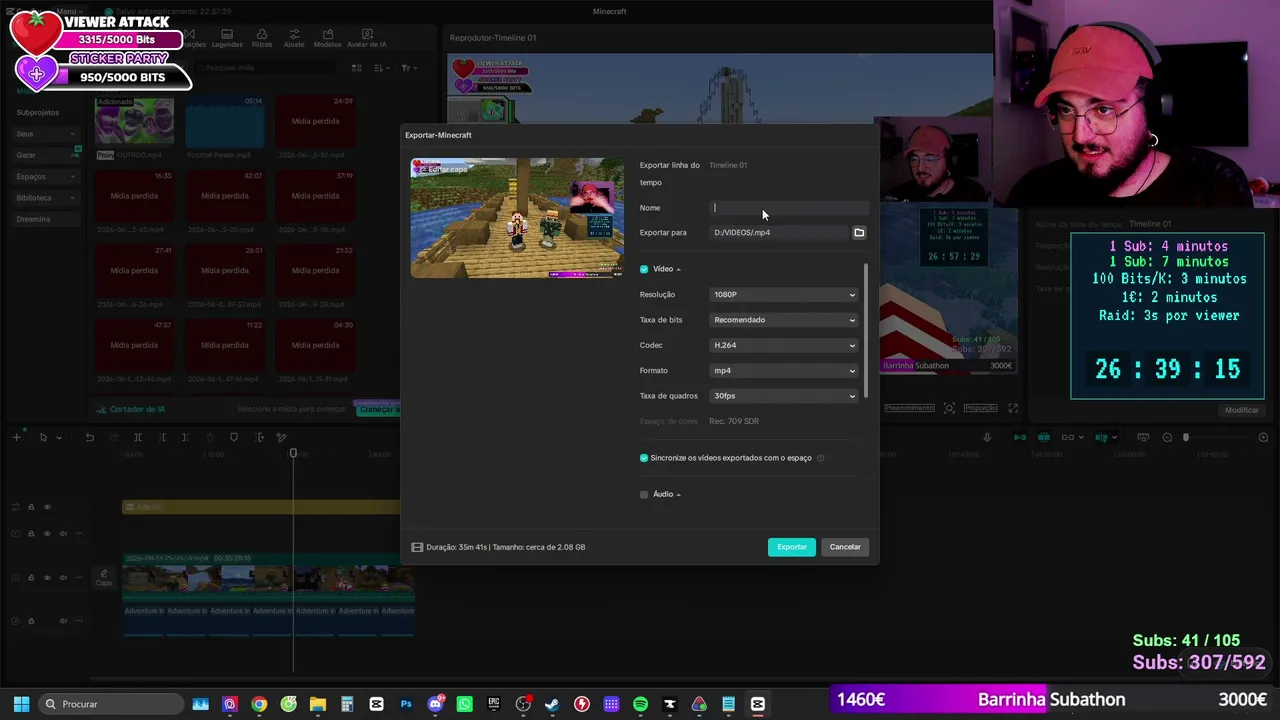Image resolution: width=1280 pixels, height=720 pixels.
Task: Open the Windows Start menu
Action: (21, 704)
